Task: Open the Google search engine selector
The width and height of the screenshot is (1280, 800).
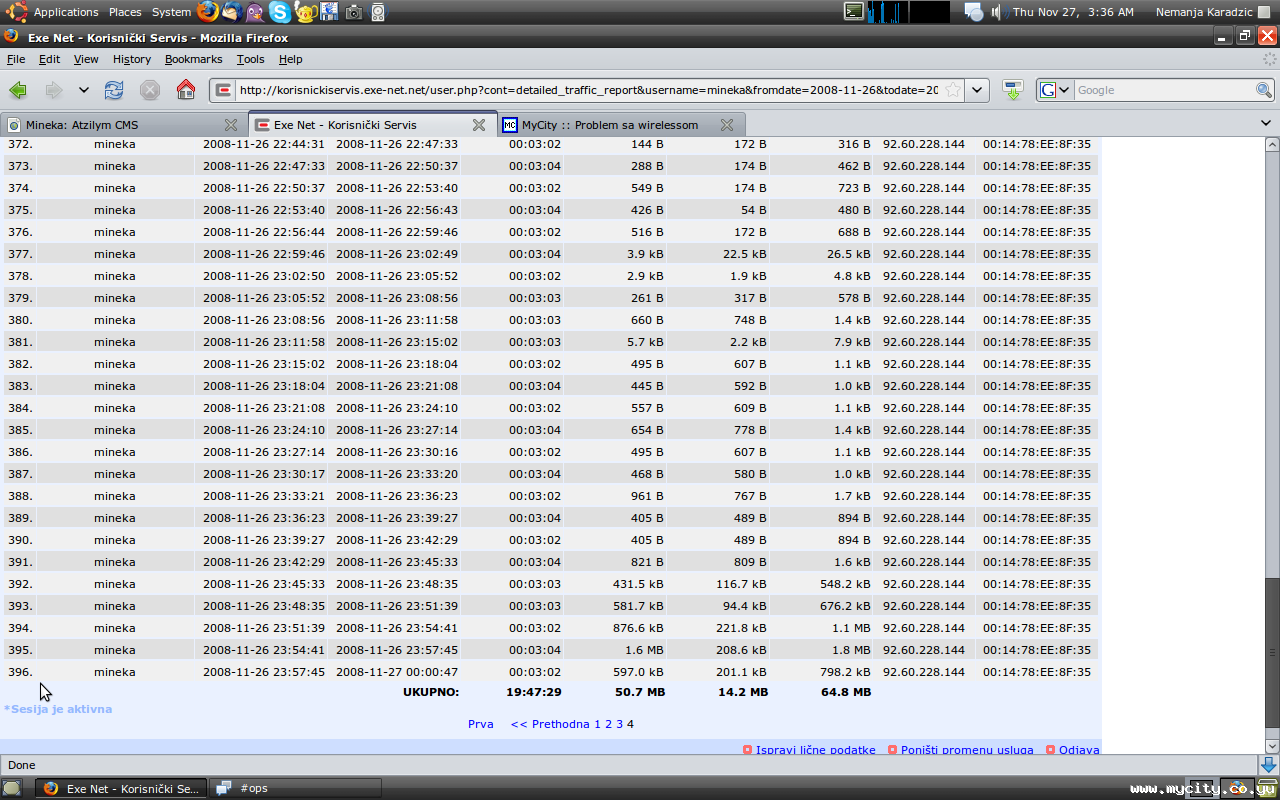Action: point(1054,90)
